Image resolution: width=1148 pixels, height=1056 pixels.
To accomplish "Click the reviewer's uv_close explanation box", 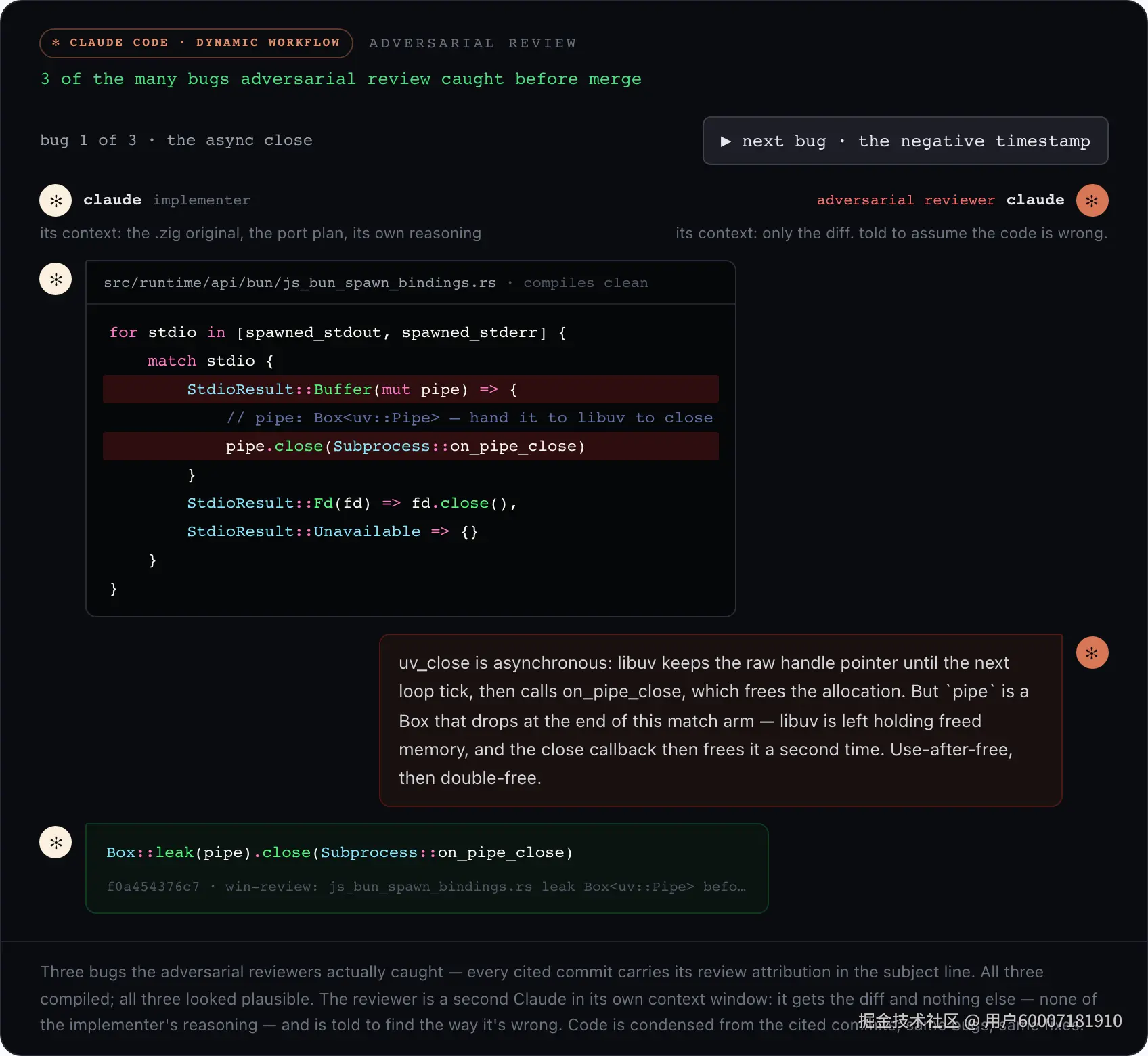I will 721,720.
